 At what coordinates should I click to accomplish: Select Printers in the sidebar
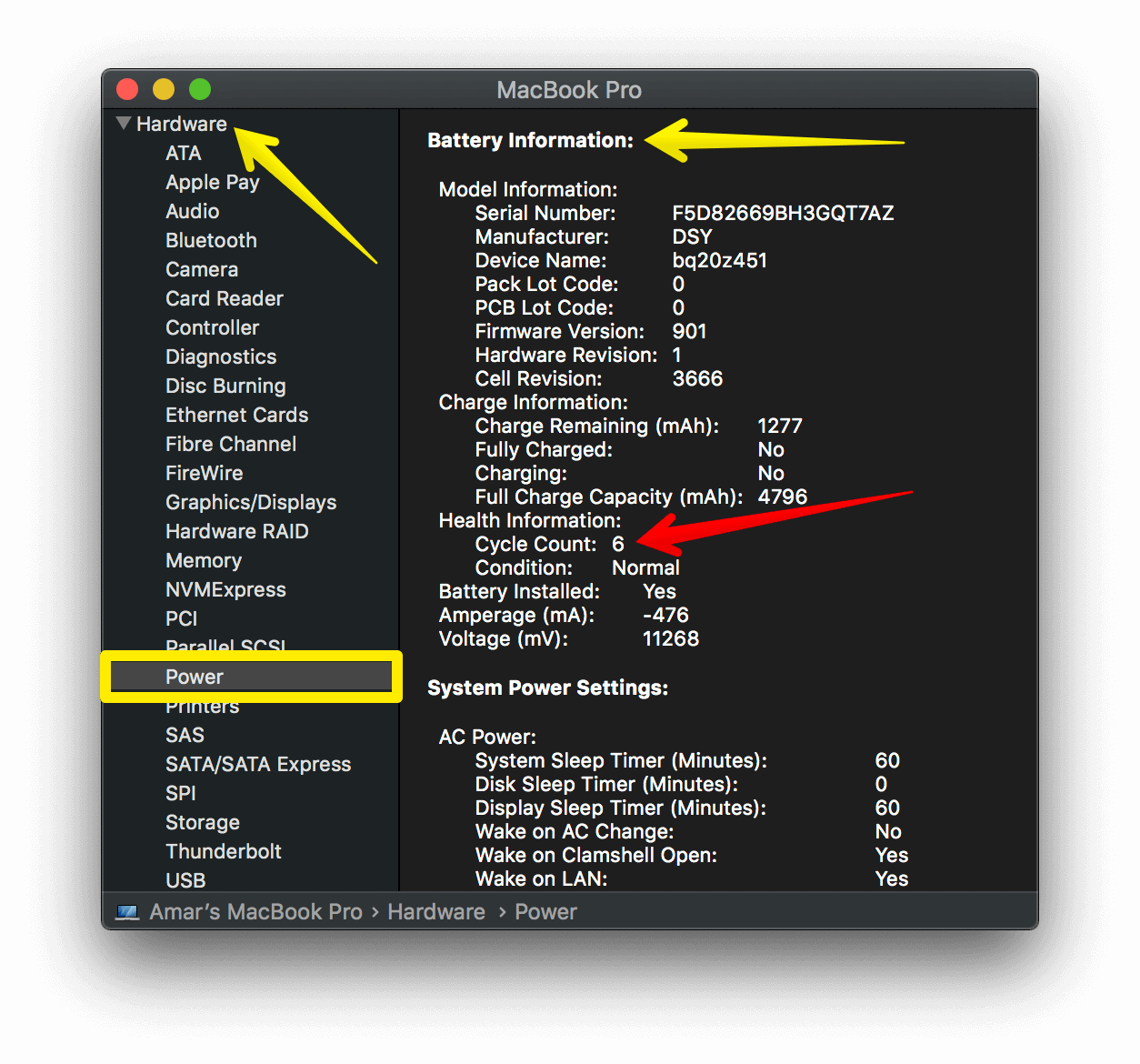[203, 706]
